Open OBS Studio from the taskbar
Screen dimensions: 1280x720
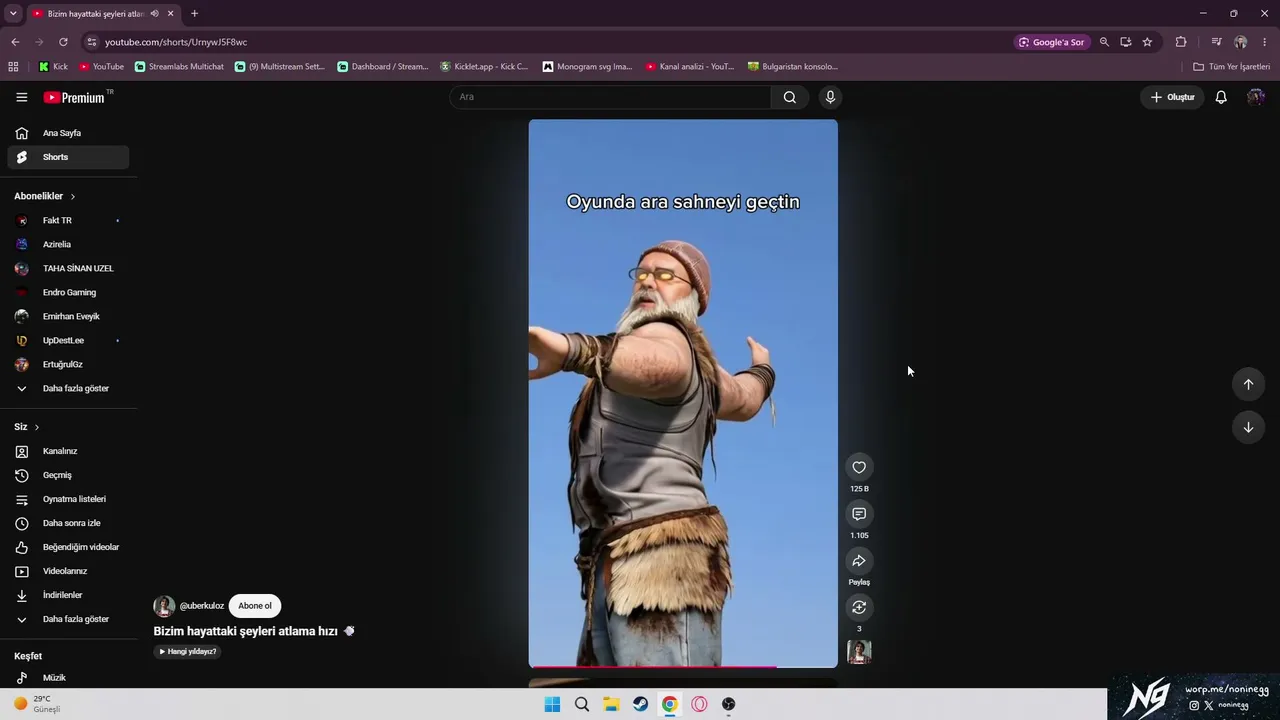[x=729, y=704]
